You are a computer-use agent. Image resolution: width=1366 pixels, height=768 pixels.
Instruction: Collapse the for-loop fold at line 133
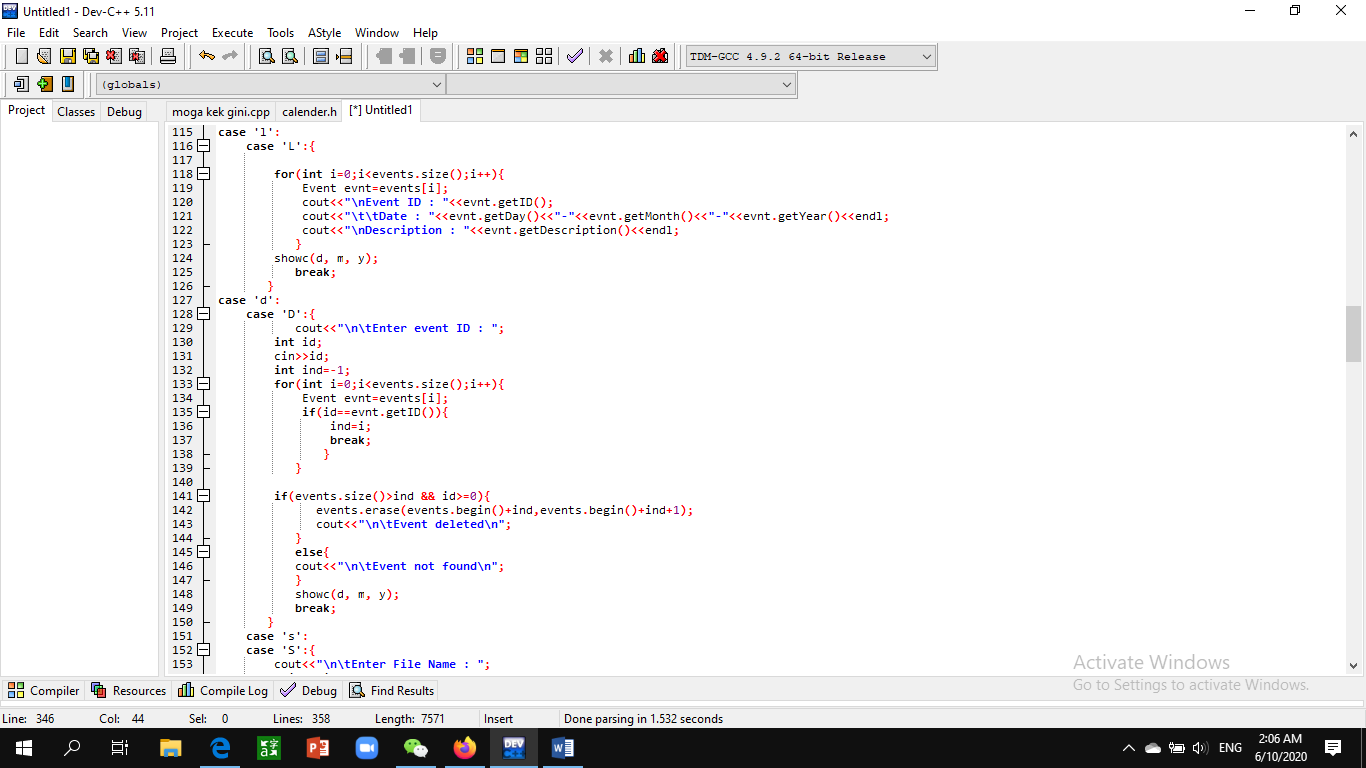click(x=204, y=384)
